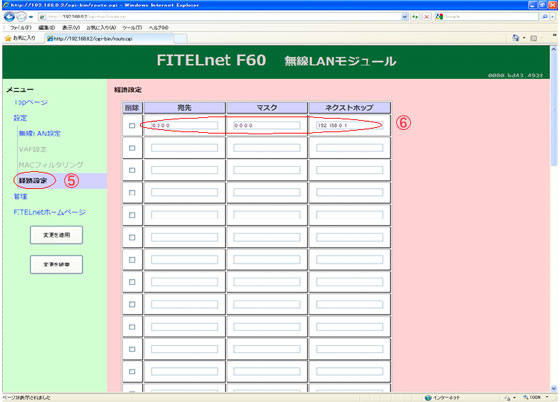Open the お気に入り menu
The height and width of the screenshot is (402, 560).
click(x=101, y=27)
